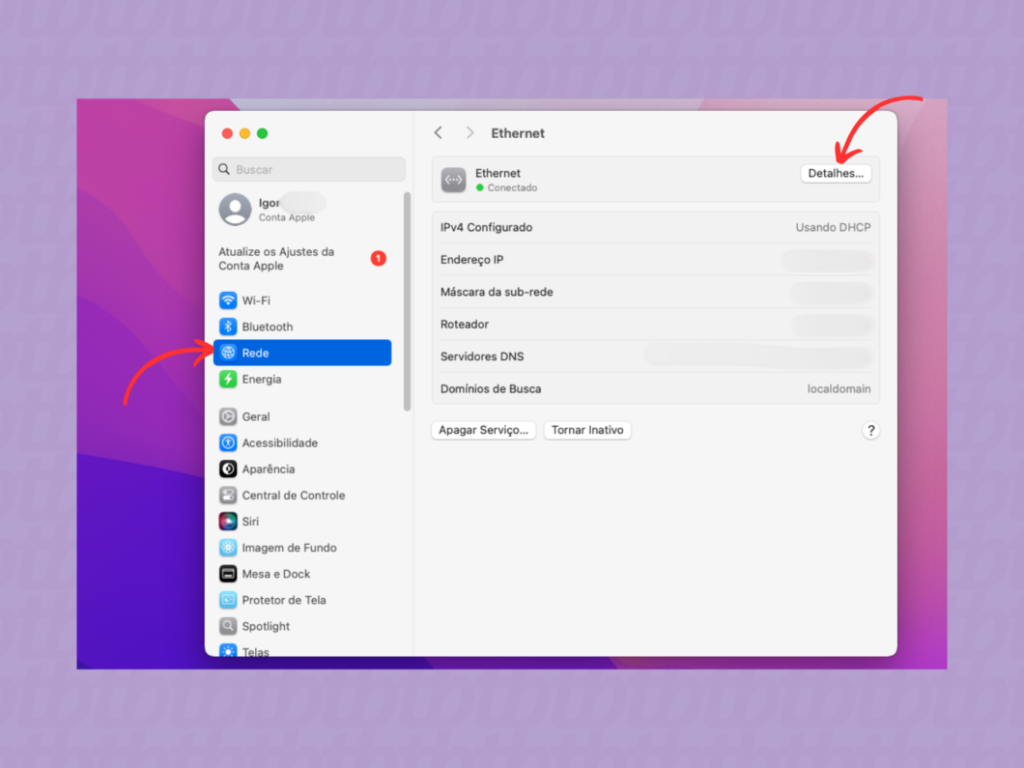Click the red notification badge
1024x768 pixels.
(x=378, y=259)
